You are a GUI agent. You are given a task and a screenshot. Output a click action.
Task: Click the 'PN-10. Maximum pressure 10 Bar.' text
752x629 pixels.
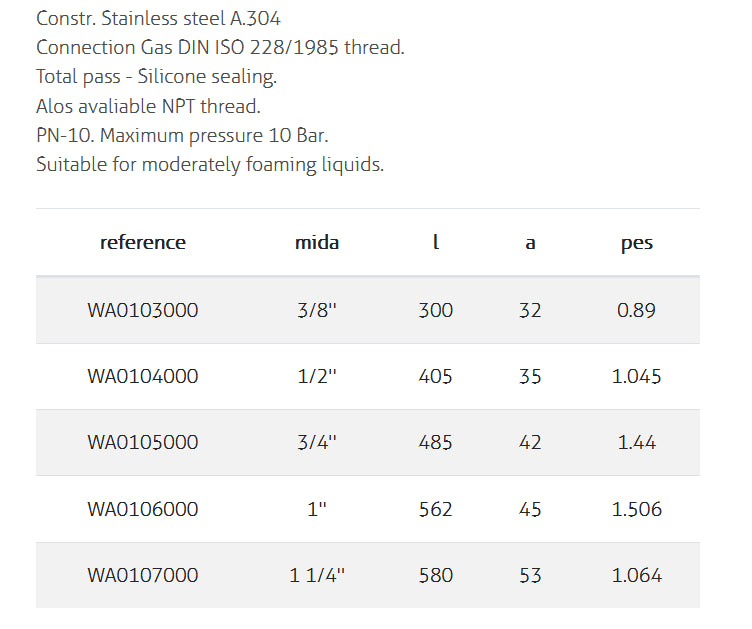click(182, 135)
